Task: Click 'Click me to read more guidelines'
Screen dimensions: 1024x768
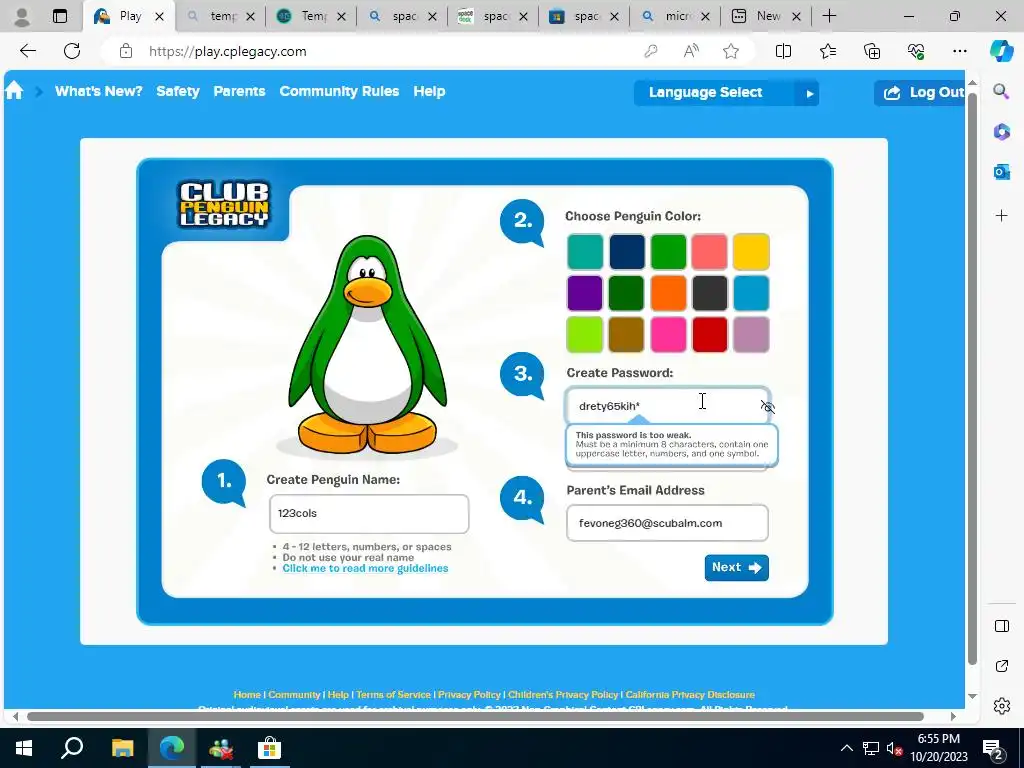Action: [x=365, y=568]
